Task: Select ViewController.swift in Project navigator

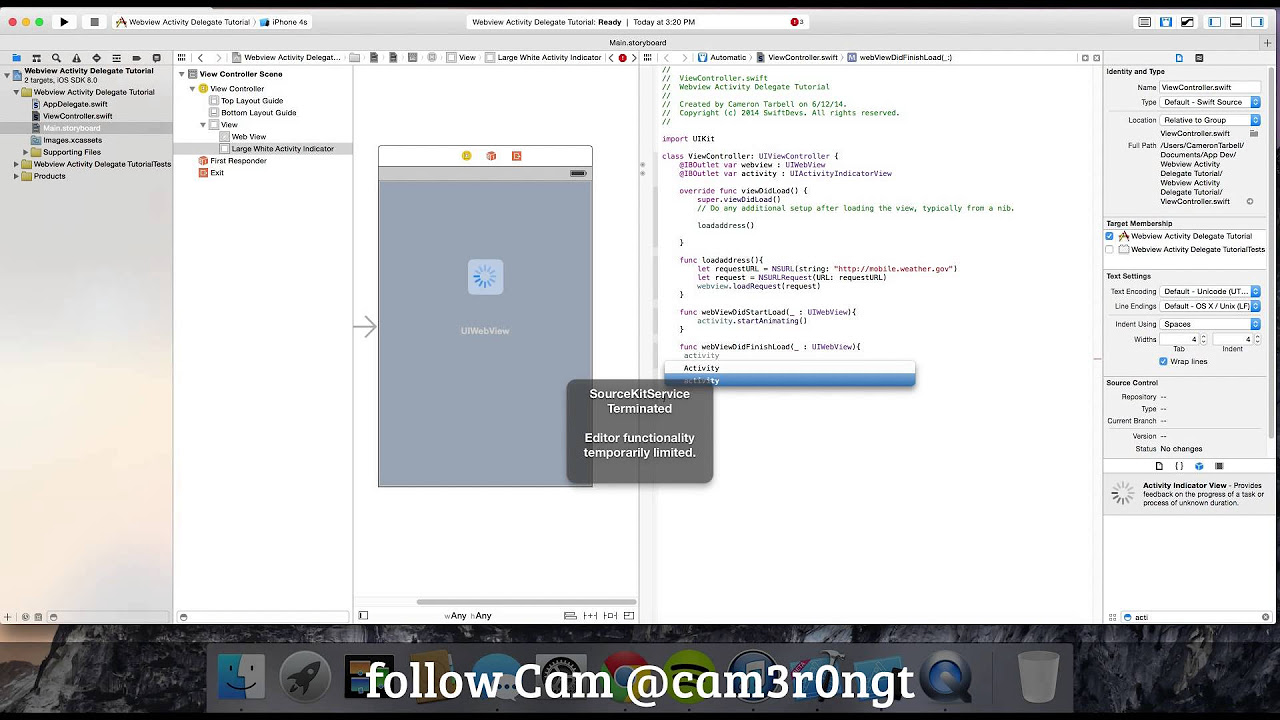Action: pos(77,116)
